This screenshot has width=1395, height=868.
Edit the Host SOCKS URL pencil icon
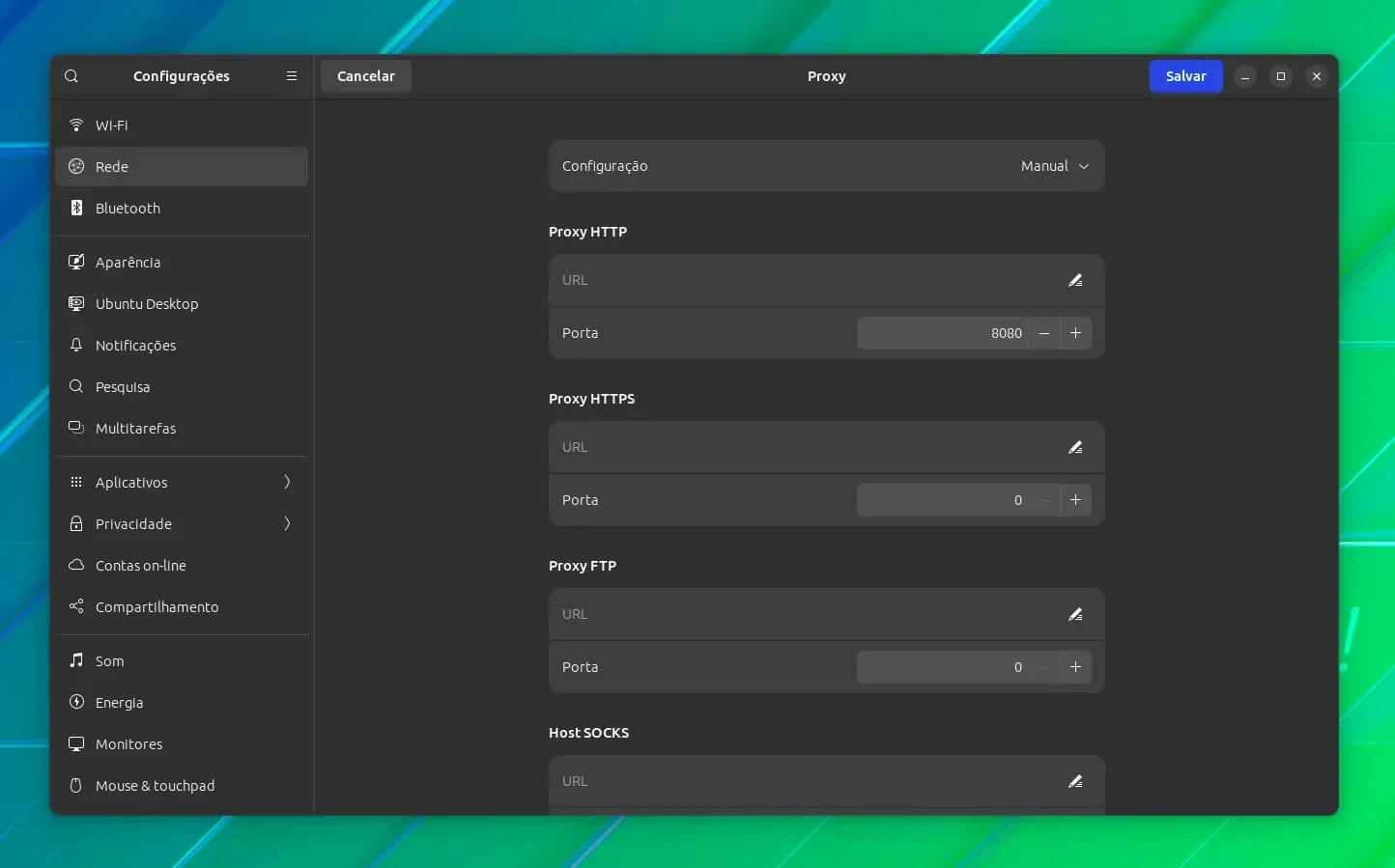click(1075, 781)
